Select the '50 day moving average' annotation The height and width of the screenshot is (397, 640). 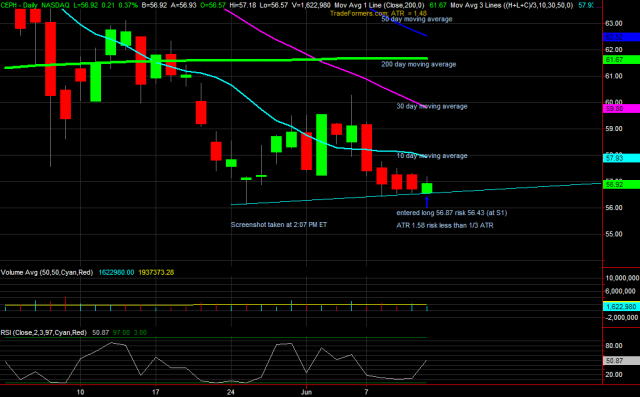[x=417, y=19]
